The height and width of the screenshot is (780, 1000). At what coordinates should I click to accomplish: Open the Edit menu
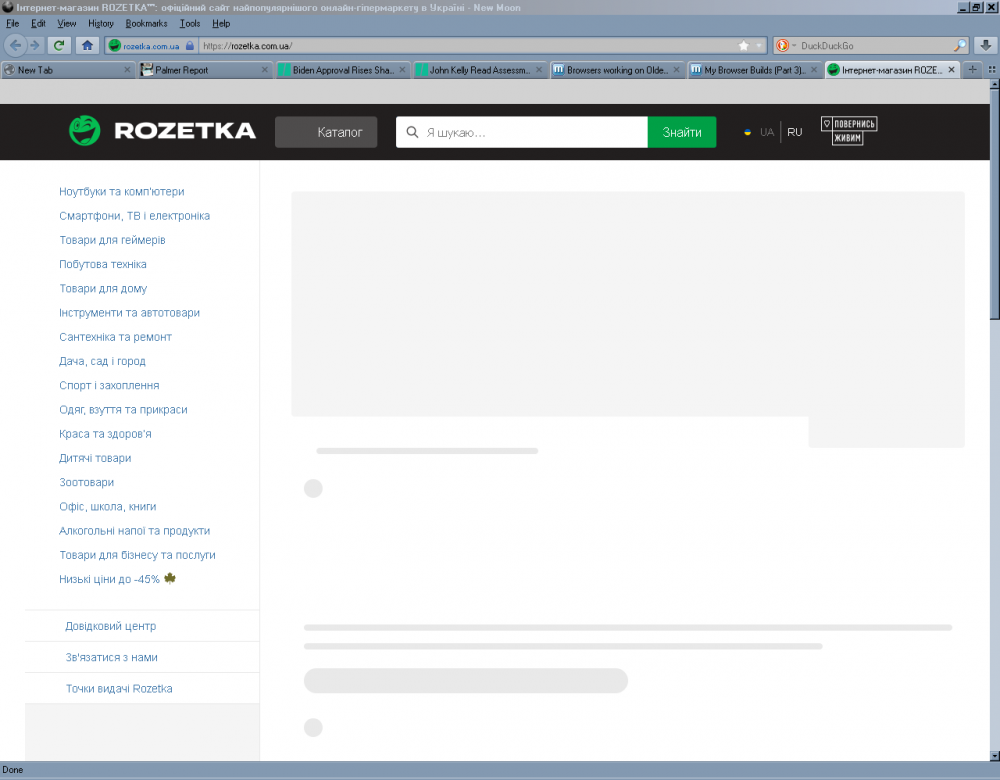38,24
